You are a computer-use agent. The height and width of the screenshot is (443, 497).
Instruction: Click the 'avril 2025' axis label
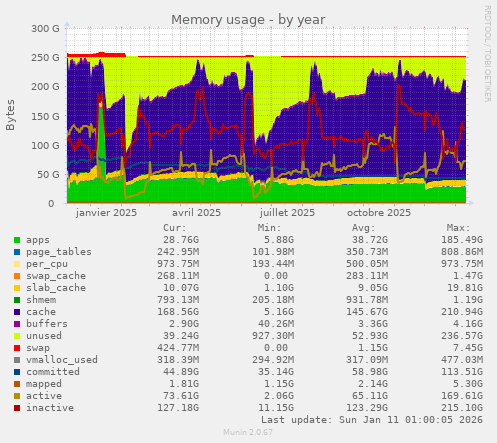pos(196,213)
